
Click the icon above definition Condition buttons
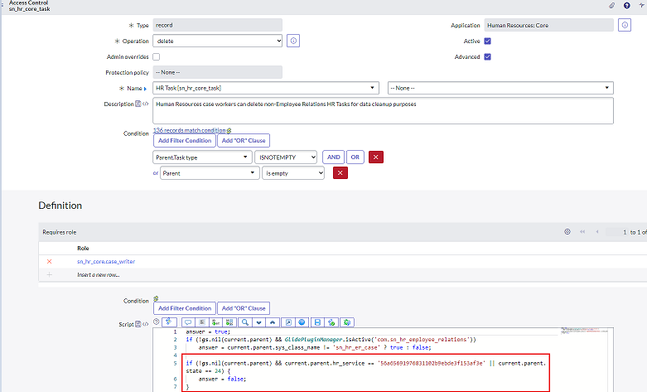(x=156, y=298)
